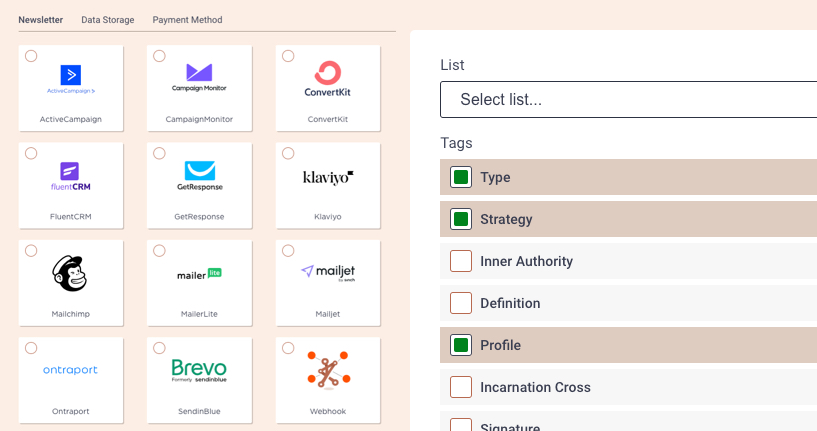
Task: Select the Mailchimp radio button
Action: tap(31, 251)
